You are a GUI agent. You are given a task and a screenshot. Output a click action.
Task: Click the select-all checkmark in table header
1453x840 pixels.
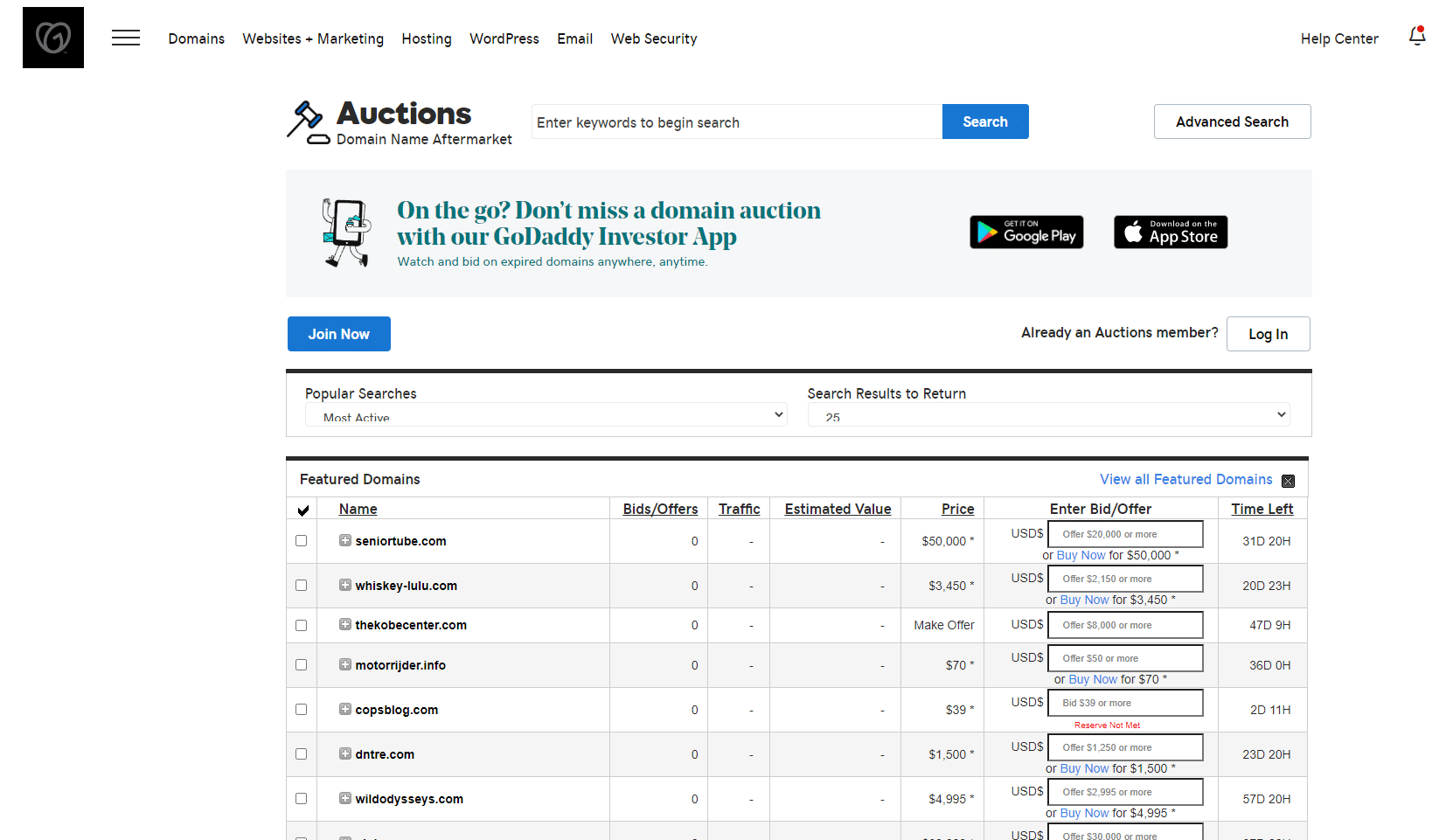pyautogui.click(x=302, y=510)
